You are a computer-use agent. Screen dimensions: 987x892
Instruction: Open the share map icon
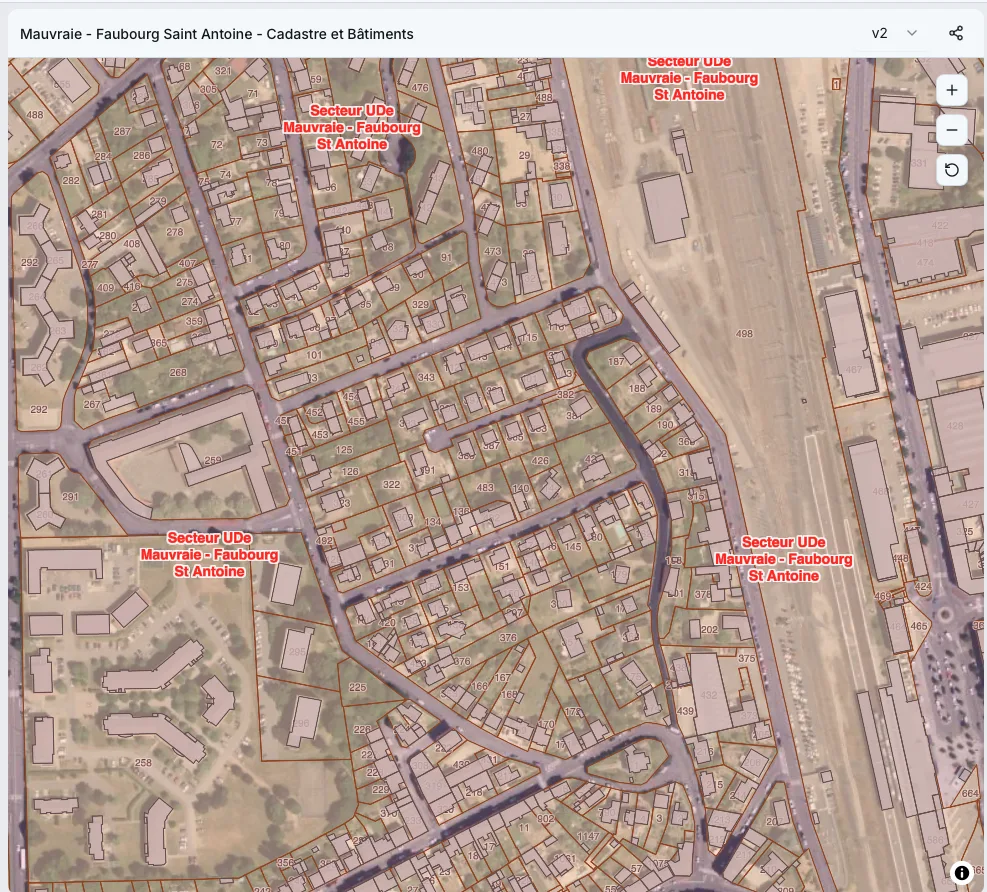(956, 33)
